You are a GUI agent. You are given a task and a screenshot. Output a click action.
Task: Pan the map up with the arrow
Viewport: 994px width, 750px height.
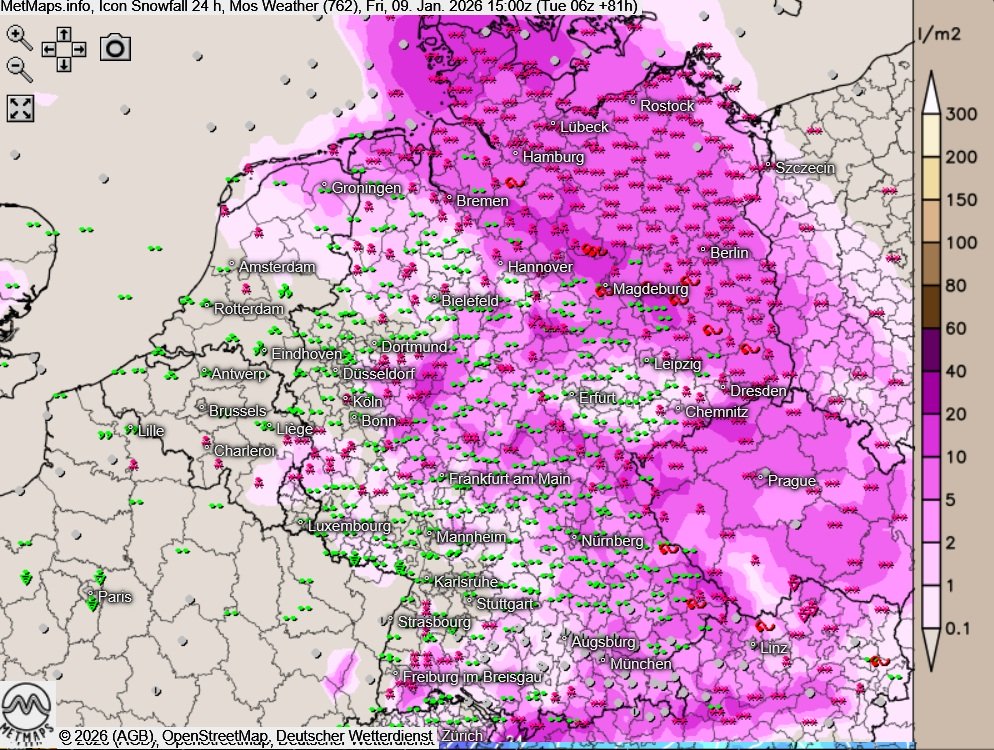(63, 34)
